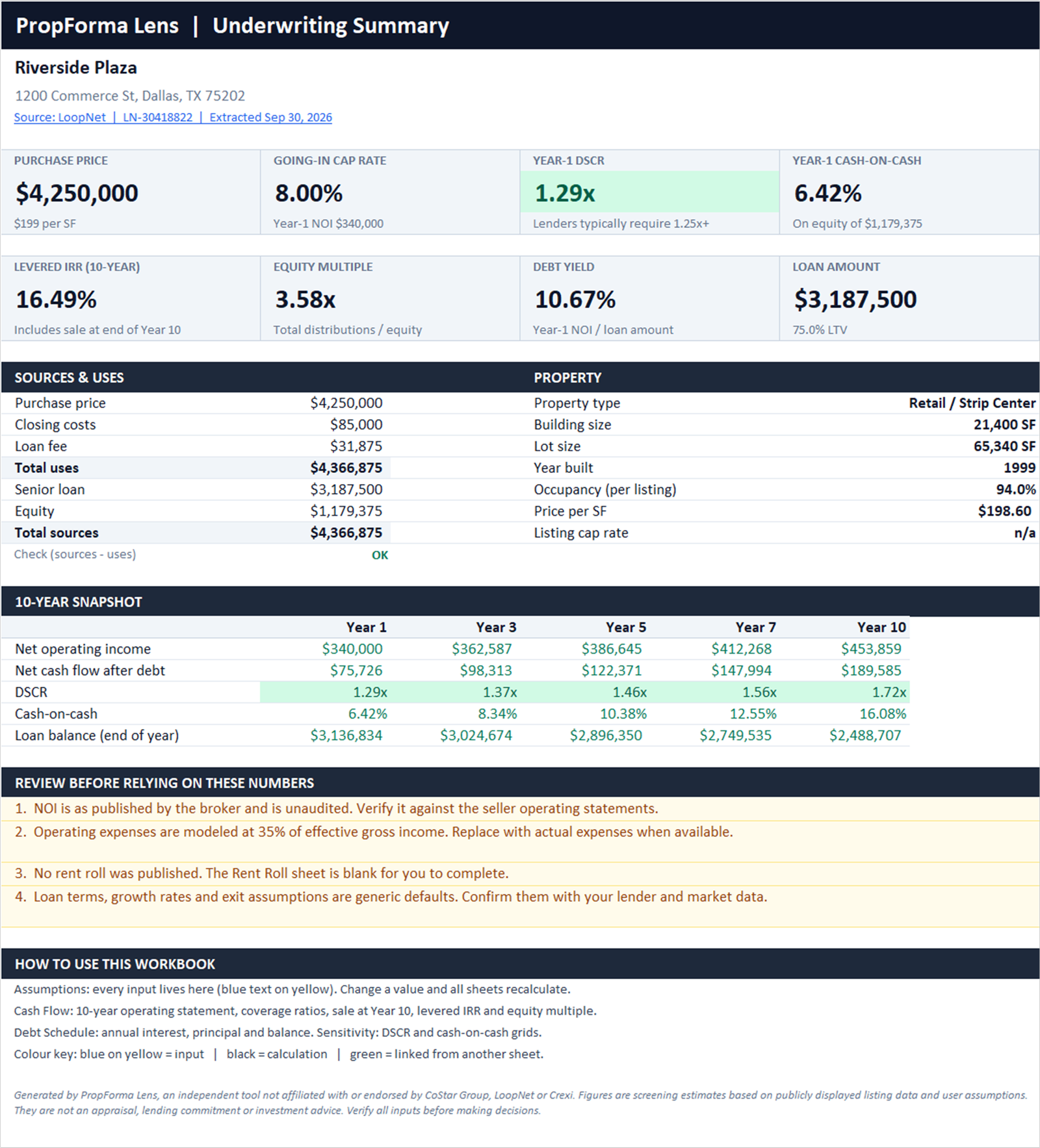The image size is (1040, 1148).
Task: Select the green OK check cell
Action: 380,555
